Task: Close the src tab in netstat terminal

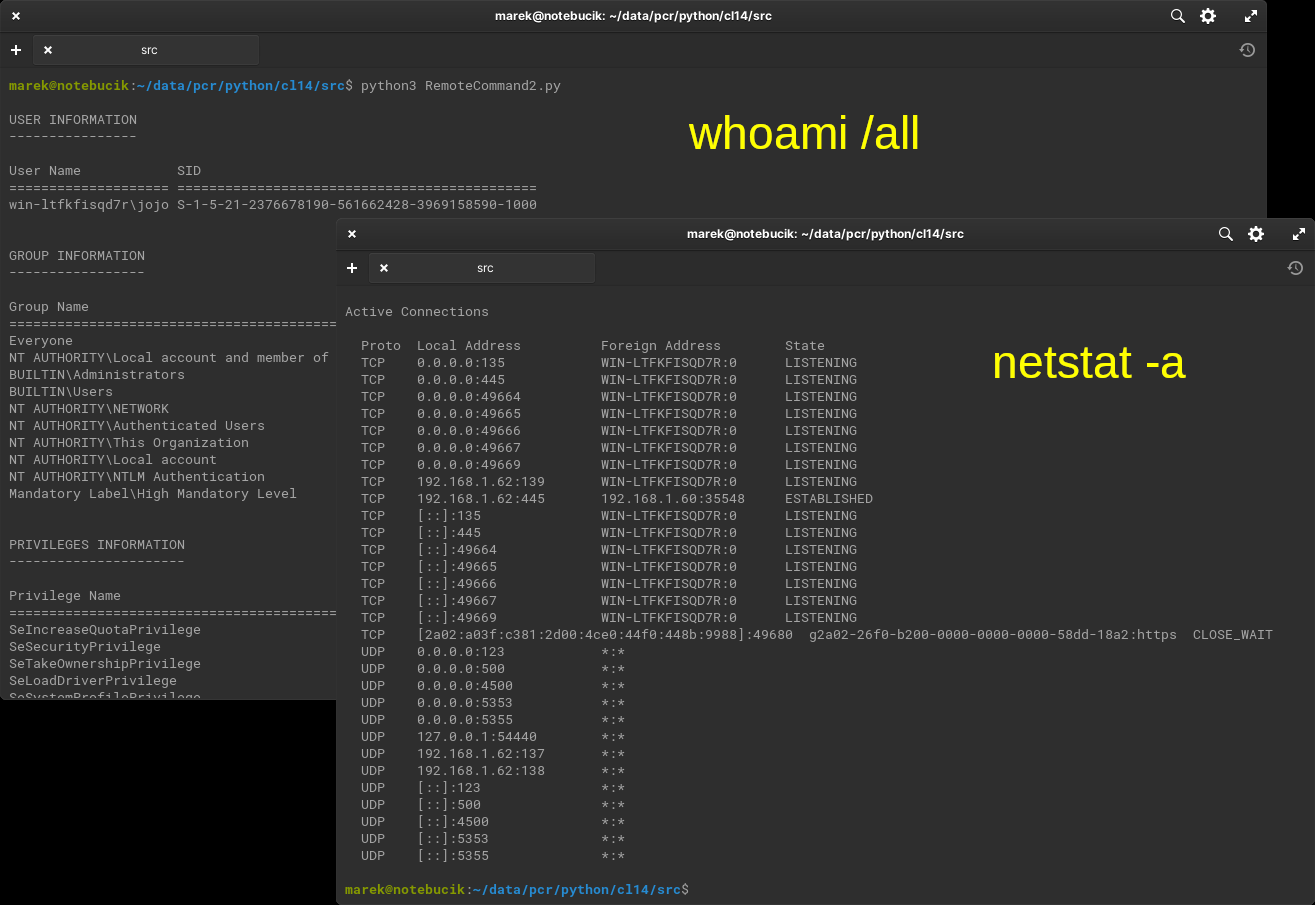Action: (x=384, y=268)
